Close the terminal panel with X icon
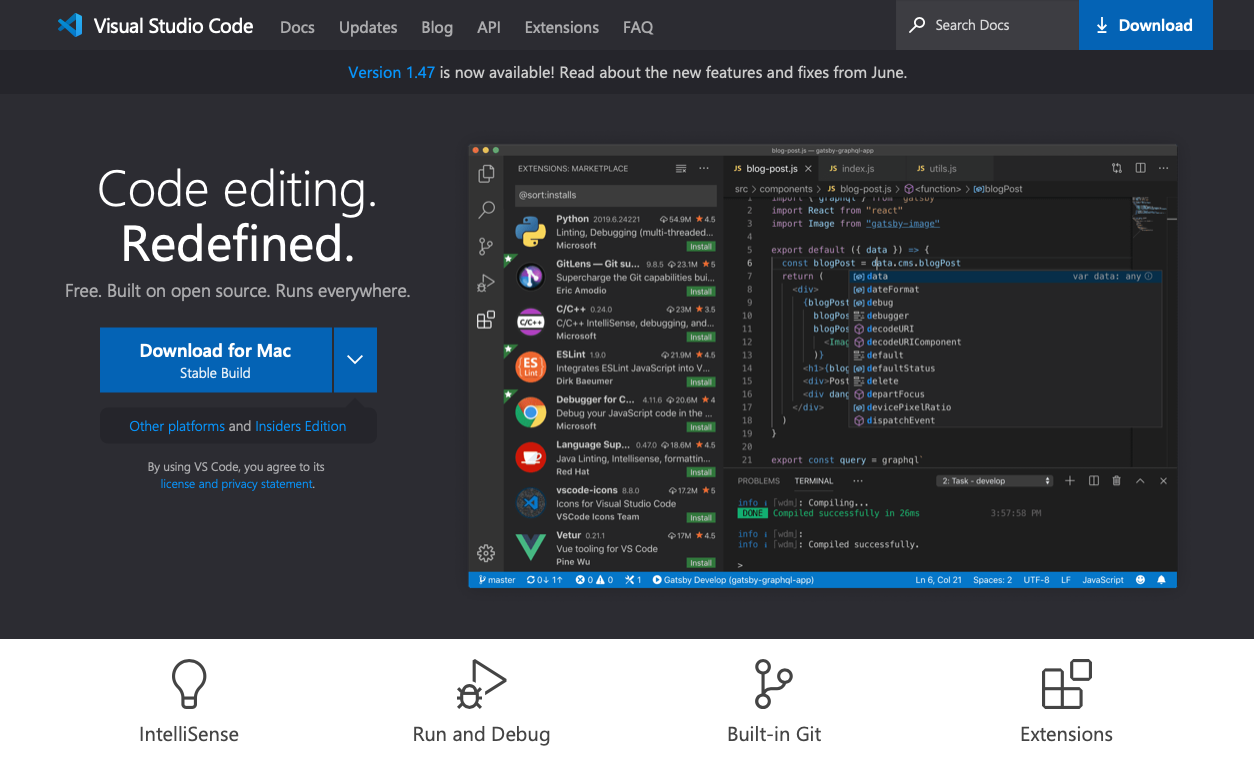 tap(1163, 481)
